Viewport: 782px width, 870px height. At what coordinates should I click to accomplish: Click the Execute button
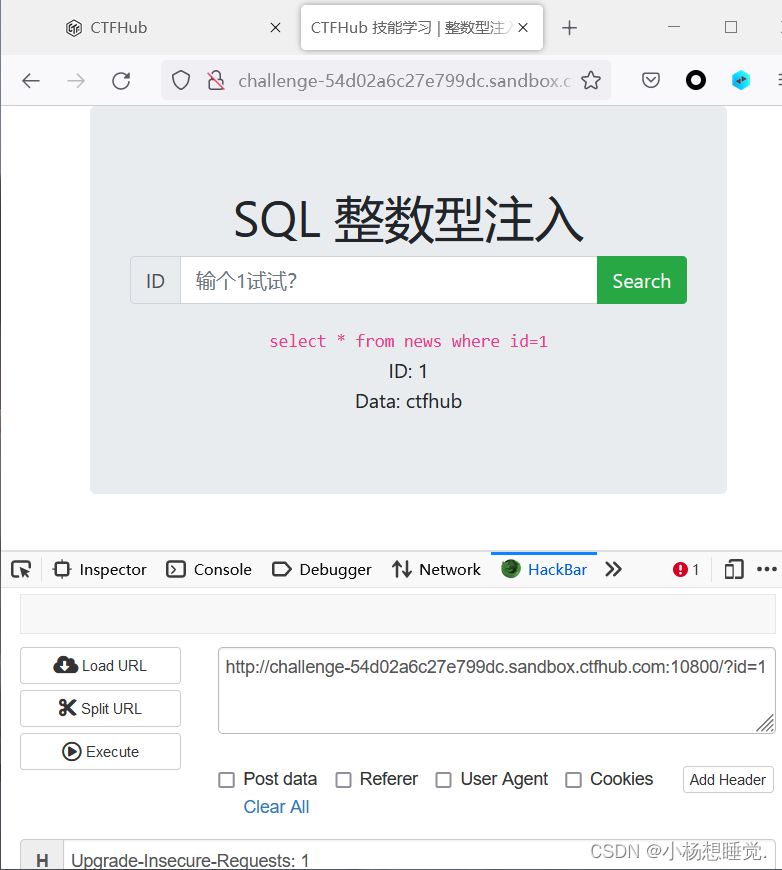tap(100, 752)
